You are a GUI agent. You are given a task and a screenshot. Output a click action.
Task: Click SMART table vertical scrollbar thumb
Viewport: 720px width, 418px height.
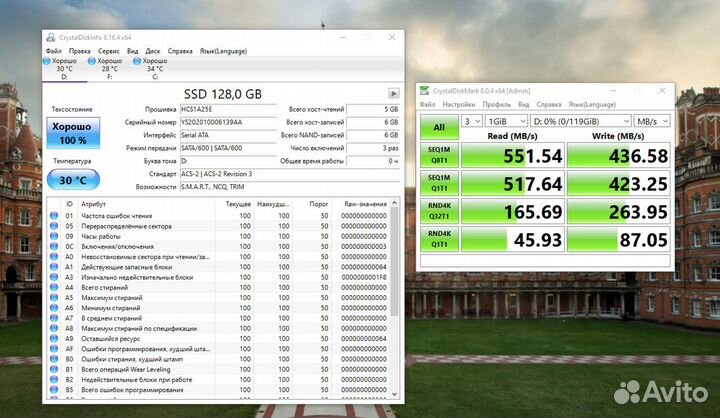pos(394,261)
